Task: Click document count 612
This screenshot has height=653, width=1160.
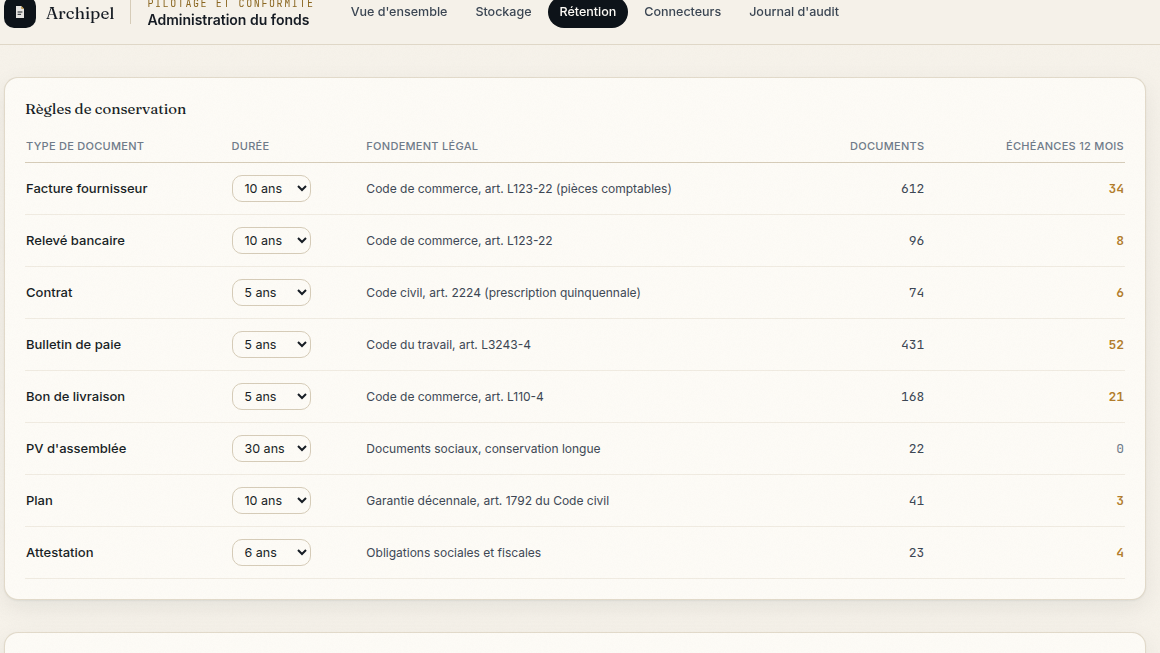Action: (x=912, y=189)
